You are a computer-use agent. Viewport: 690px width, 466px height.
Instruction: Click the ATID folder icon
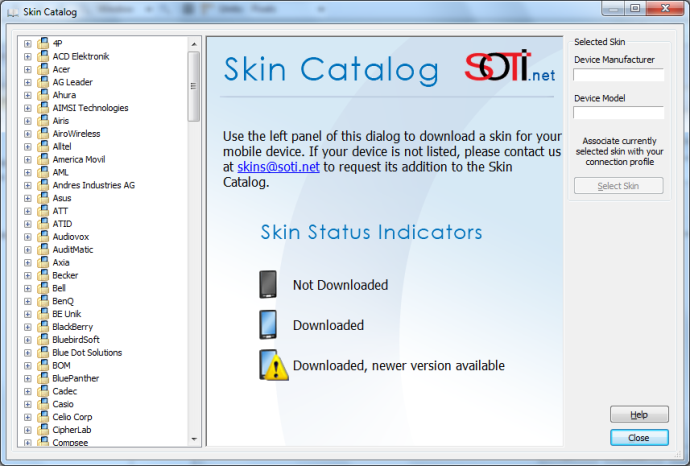pyautogui.click(x=43, y=224)
